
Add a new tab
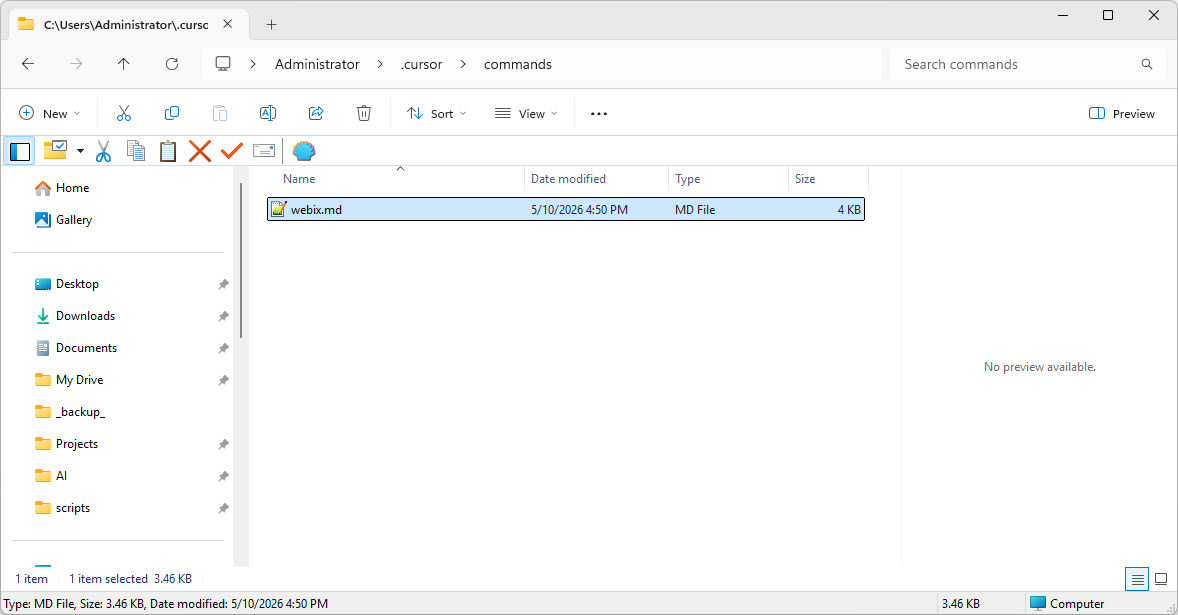click(x=271, y=25)
